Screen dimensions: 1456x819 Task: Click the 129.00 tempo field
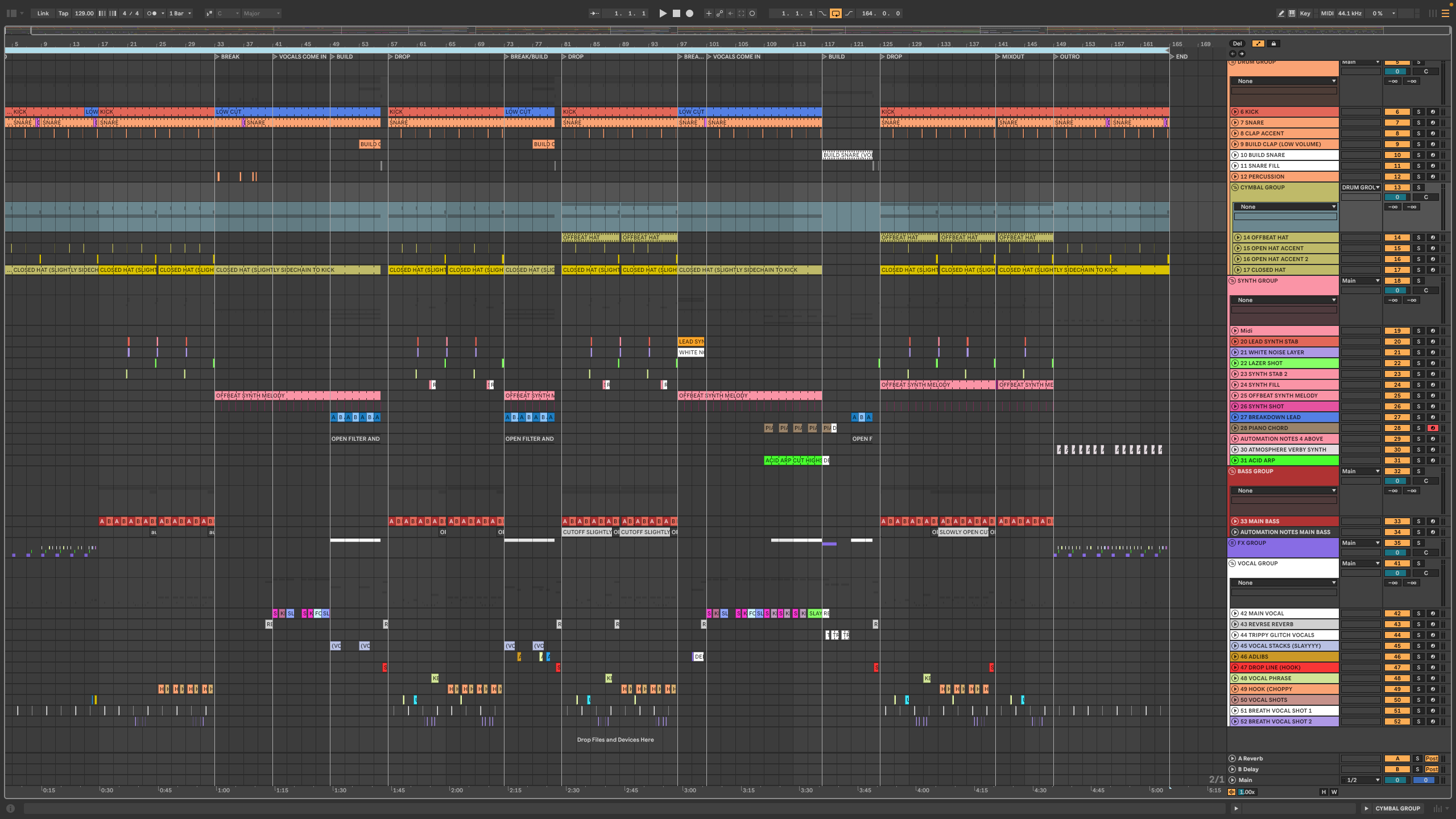(x=84, y=13)
